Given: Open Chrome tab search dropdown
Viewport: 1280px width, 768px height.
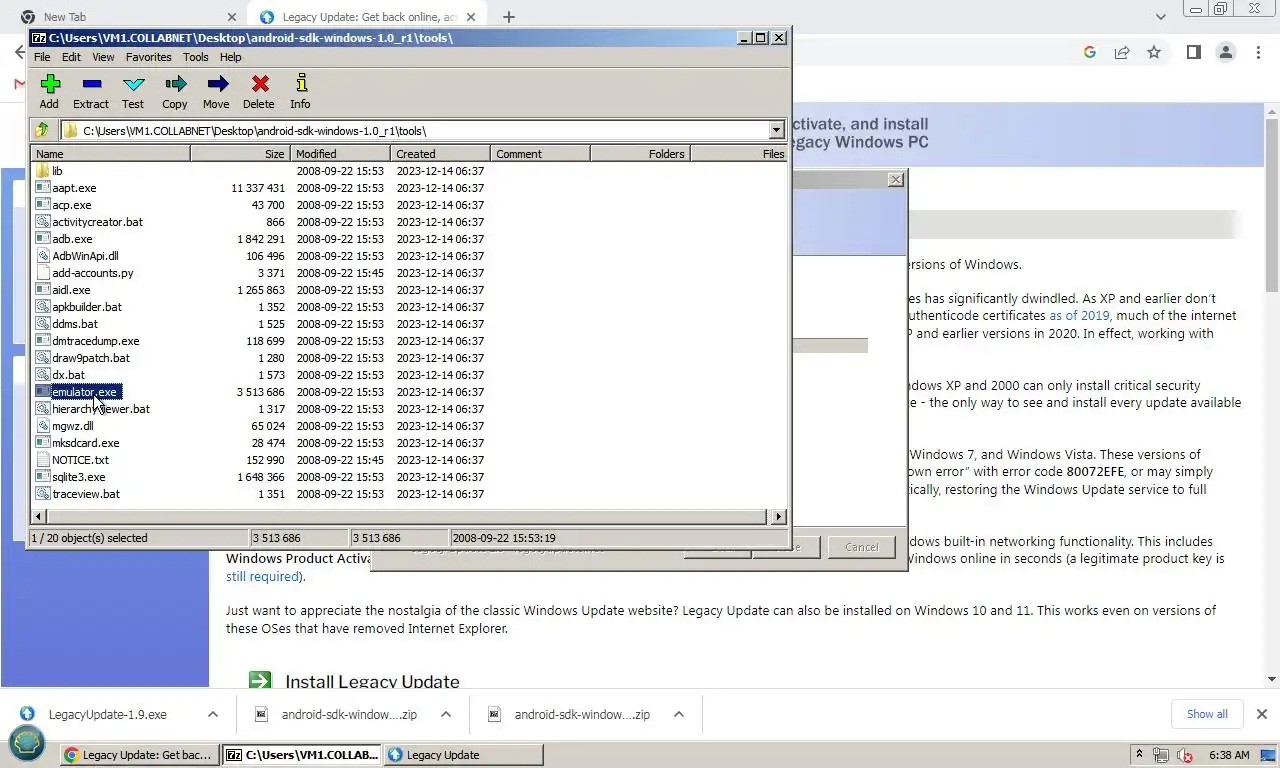Looking at the screenshot, I should click(x=1160, y=17).
